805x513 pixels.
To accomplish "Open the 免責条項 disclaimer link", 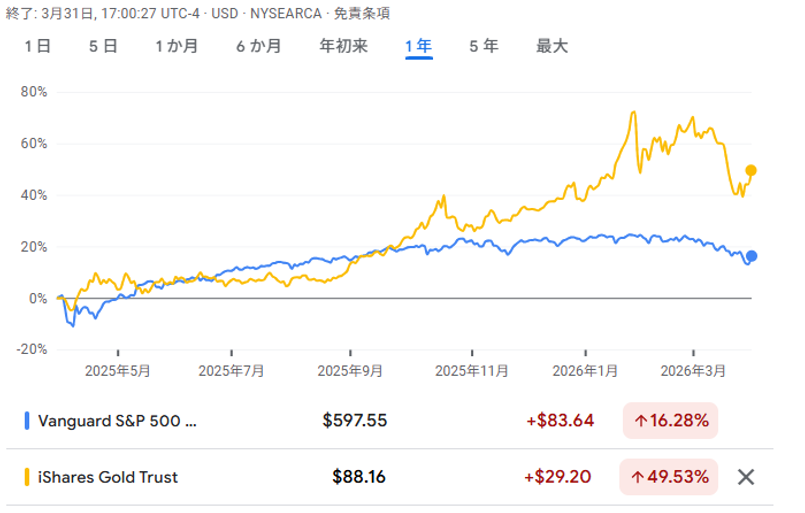I will pos(361,13).
